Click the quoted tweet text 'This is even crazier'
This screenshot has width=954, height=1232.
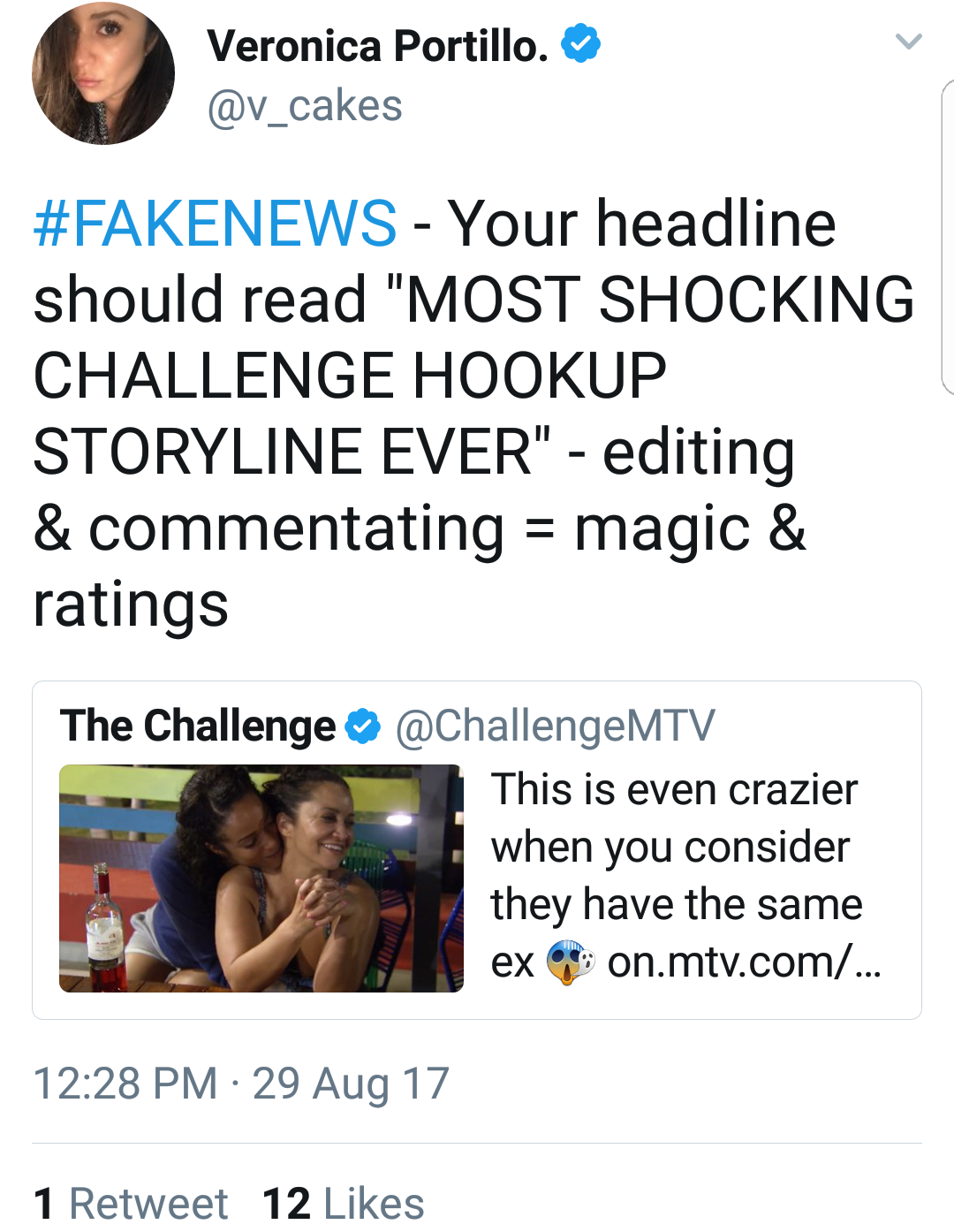coord(674,789)
